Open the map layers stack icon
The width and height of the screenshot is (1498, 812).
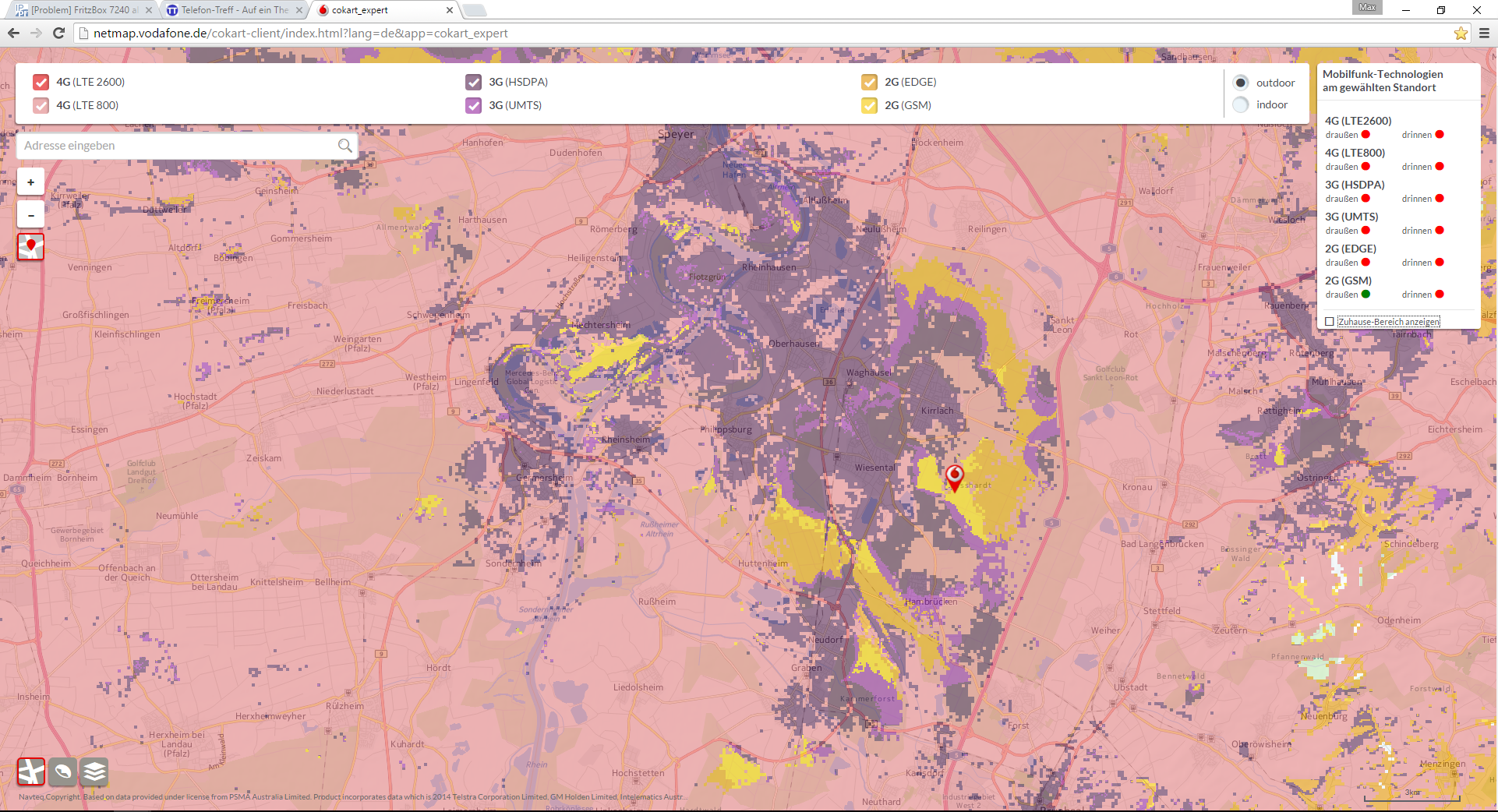click(x=94, y=771)
